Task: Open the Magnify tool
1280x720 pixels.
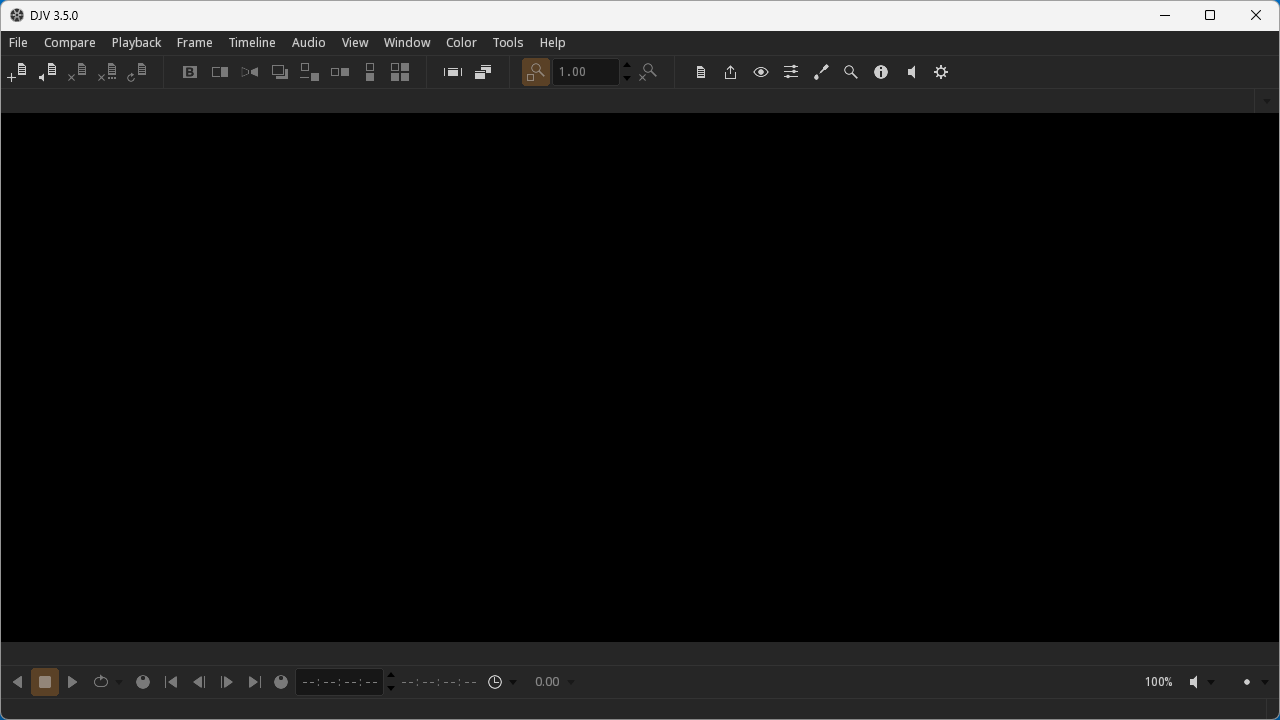Action: [851, 72]
